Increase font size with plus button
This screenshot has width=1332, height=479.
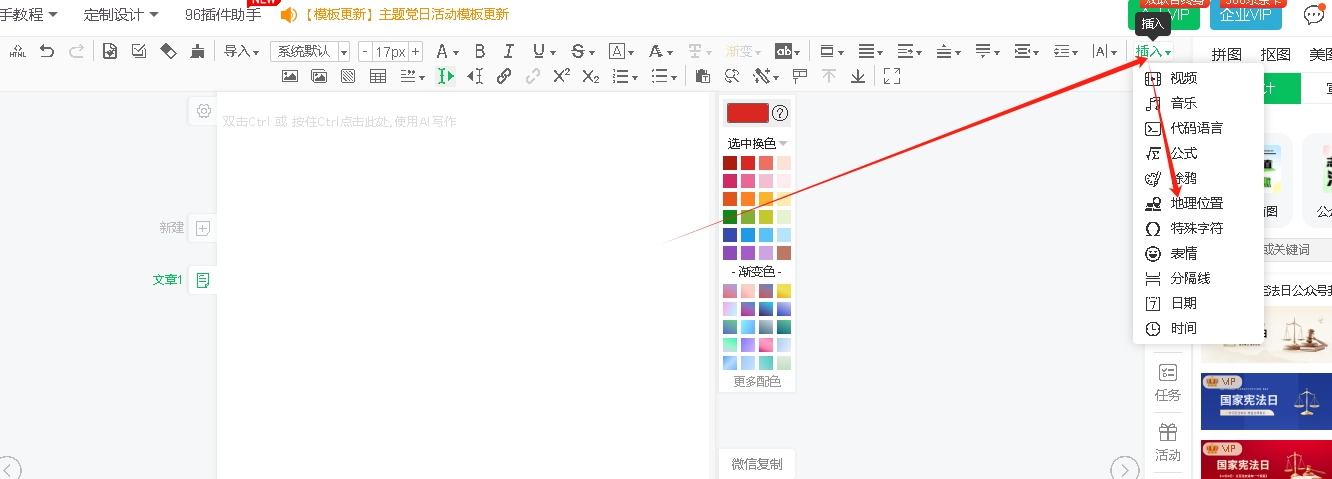click(415, 51)
